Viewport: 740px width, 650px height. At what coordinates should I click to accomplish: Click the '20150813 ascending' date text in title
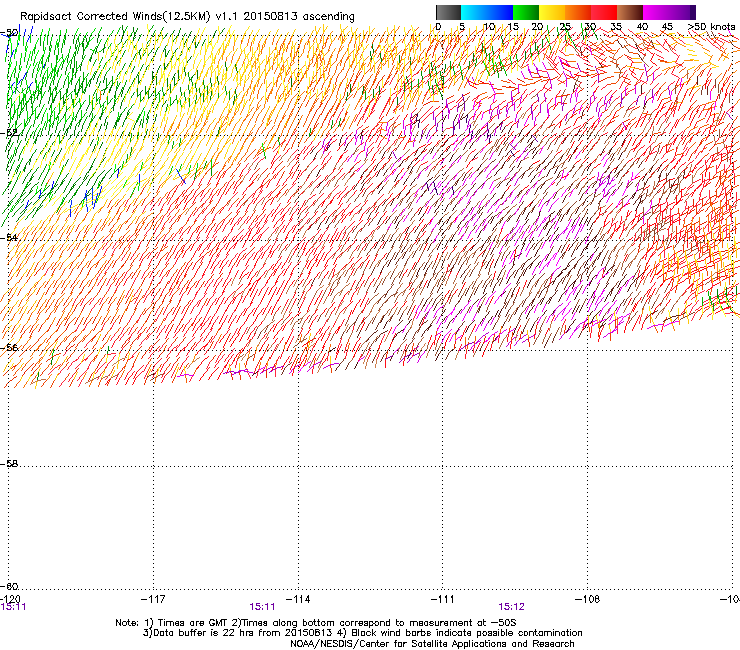point(299,16)
